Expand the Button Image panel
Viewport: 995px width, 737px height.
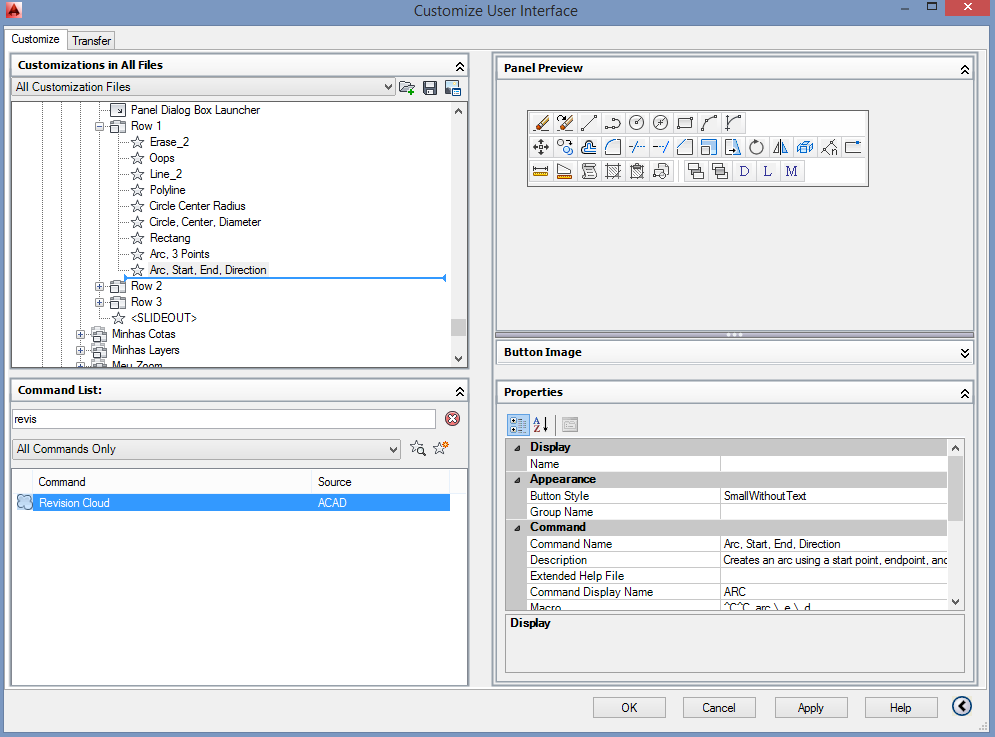coord(964,353)
